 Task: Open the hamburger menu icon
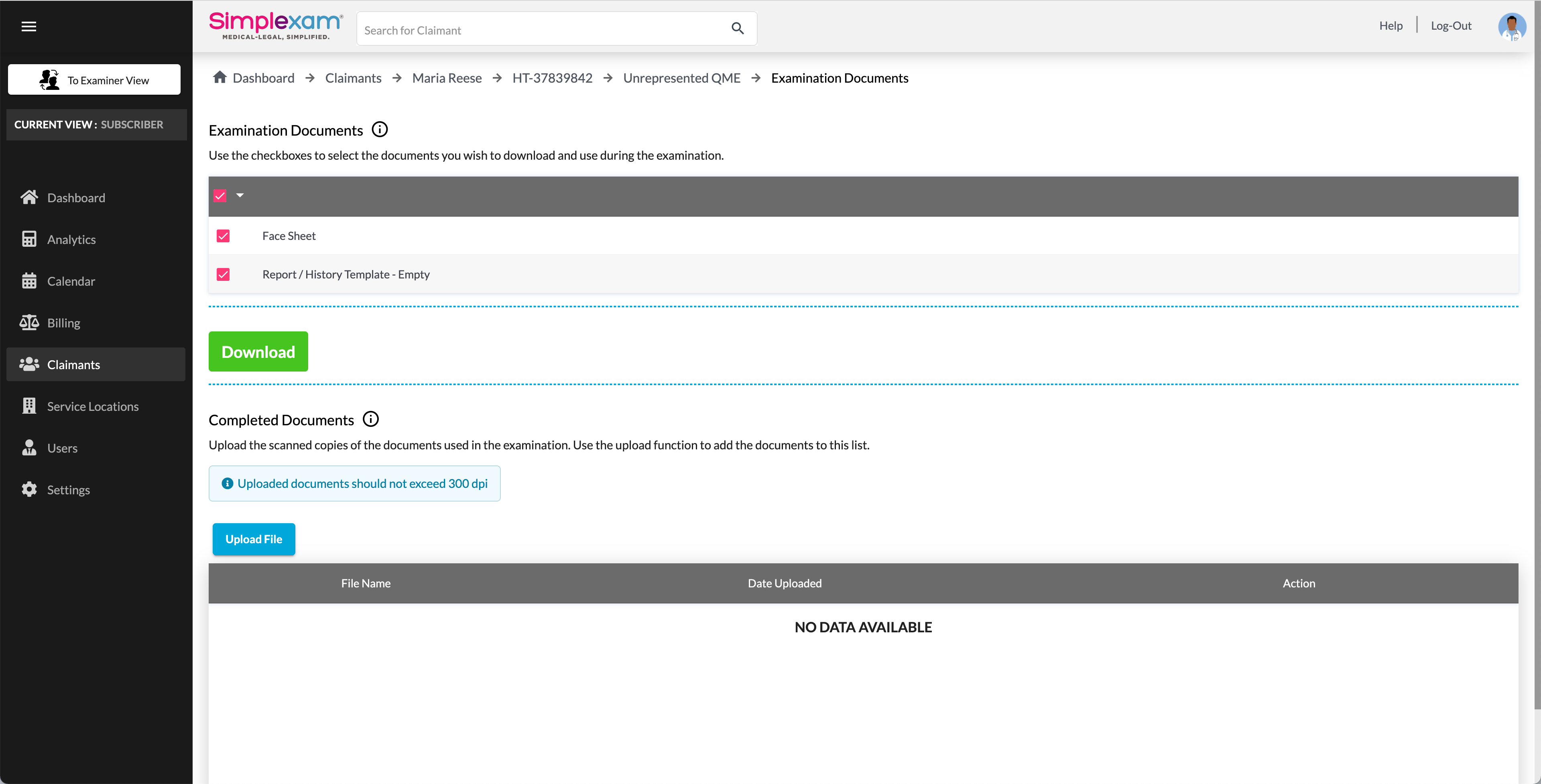click(29, 26)
